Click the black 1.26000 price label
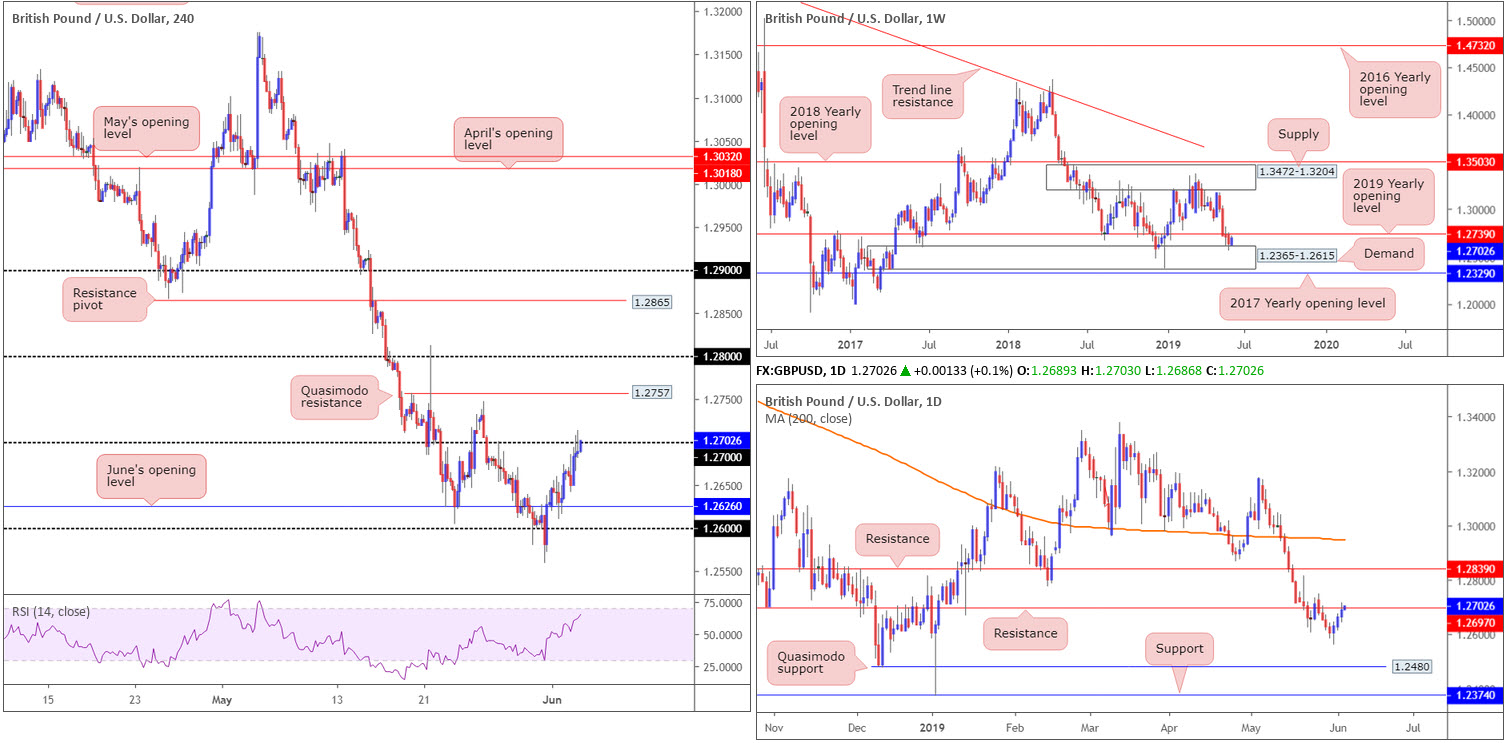The image size is (1508, 743). [721, 529]
